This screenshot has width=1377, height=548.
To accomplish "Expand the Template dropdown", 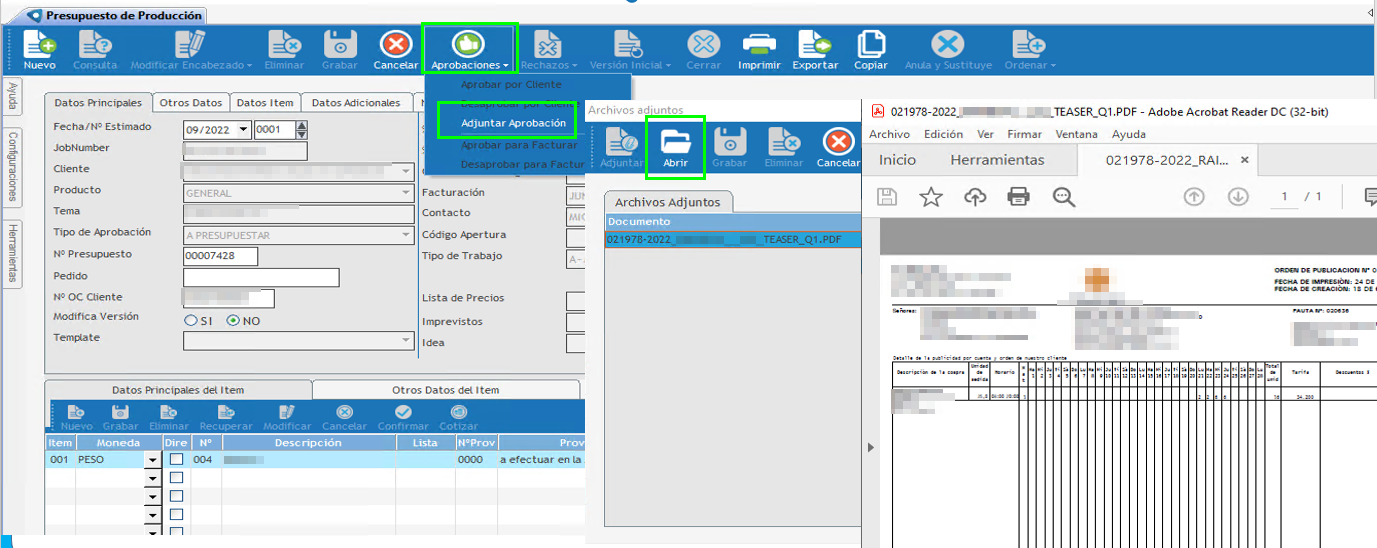I will click(406, 341).
